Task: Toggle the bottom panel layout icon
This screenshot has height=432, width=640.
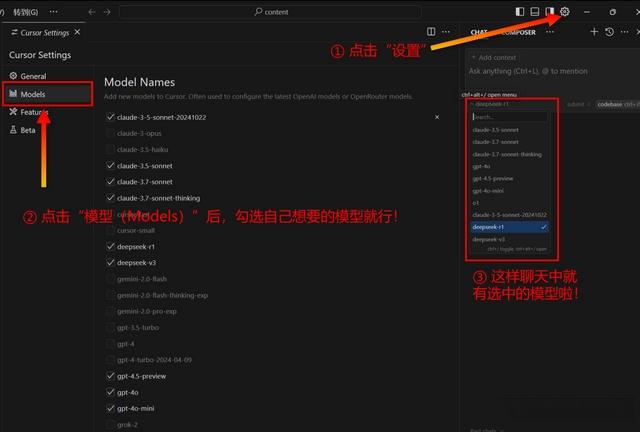Action: tap(535, 11)
